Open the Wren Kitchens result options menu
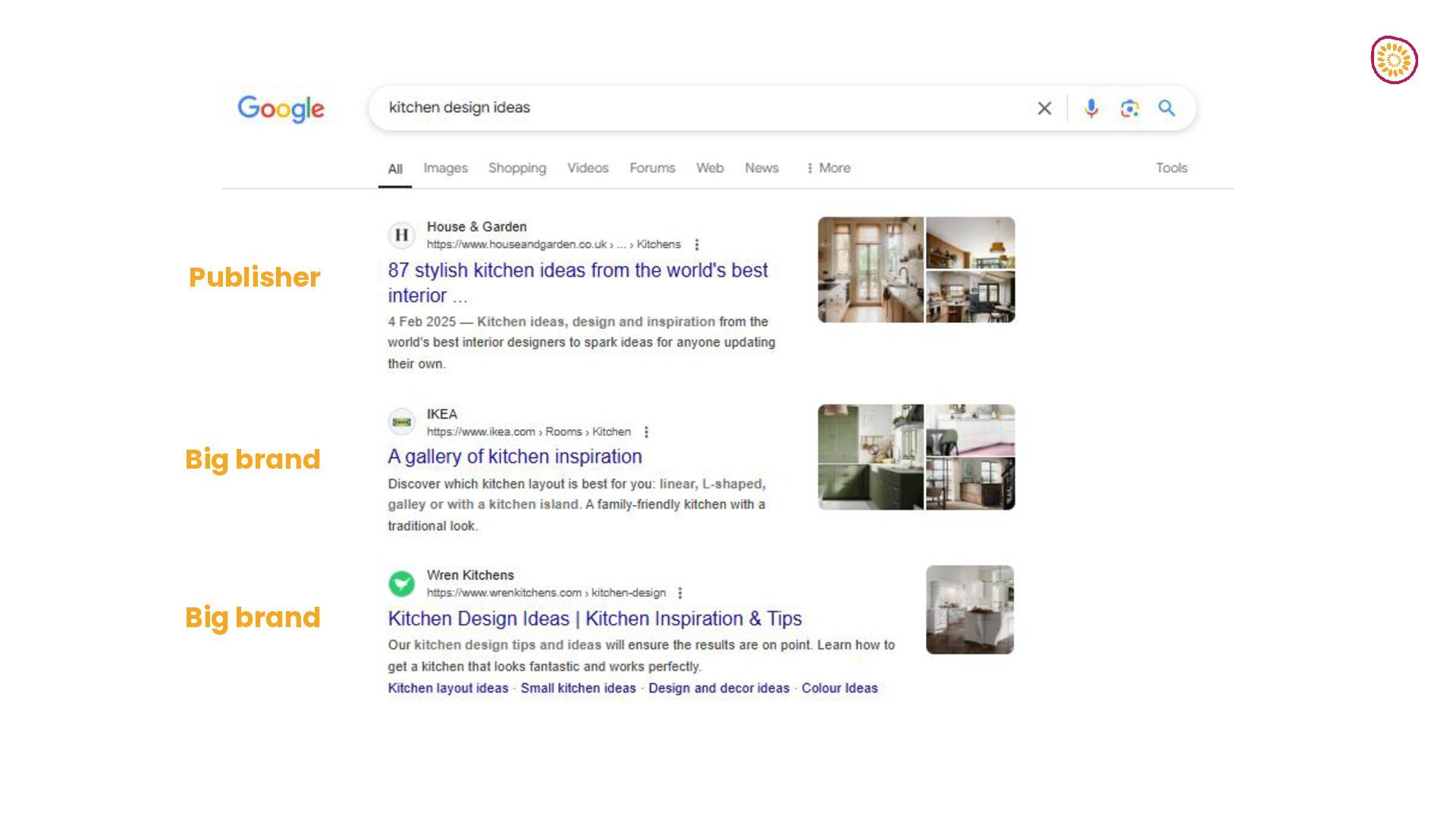1456x819 pixels. point(680,593)
